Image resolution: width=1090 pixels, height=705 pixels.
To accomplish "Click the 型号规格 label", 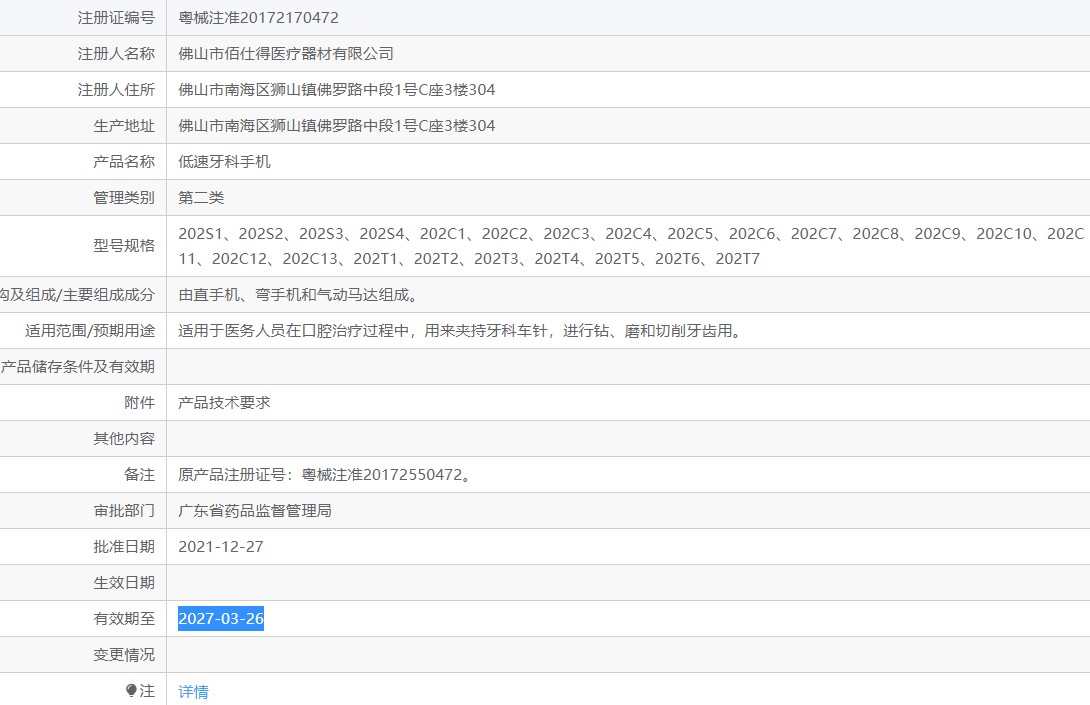I will 124,245.
